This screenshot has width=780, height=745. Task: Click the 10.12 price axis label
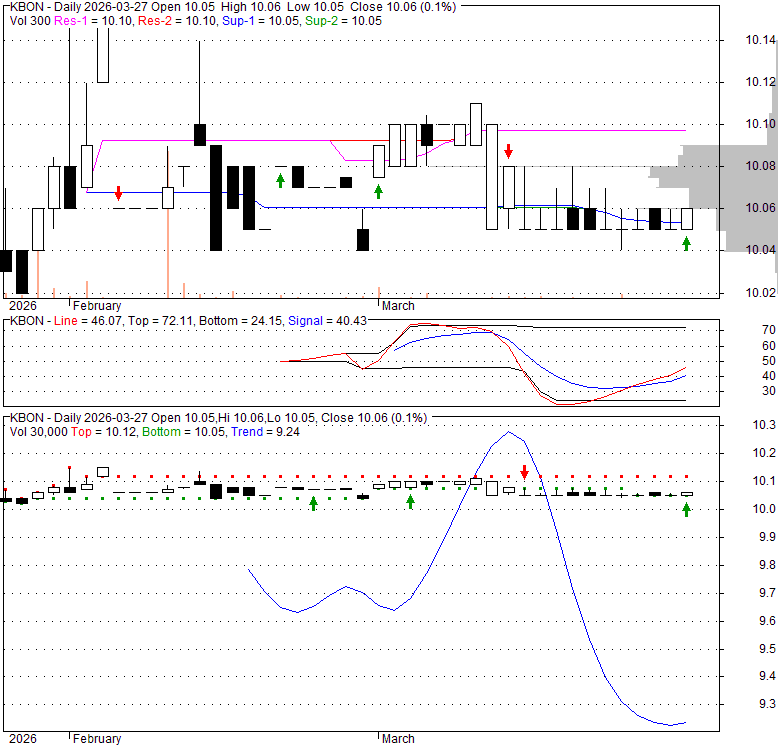(x=761, y=82)
